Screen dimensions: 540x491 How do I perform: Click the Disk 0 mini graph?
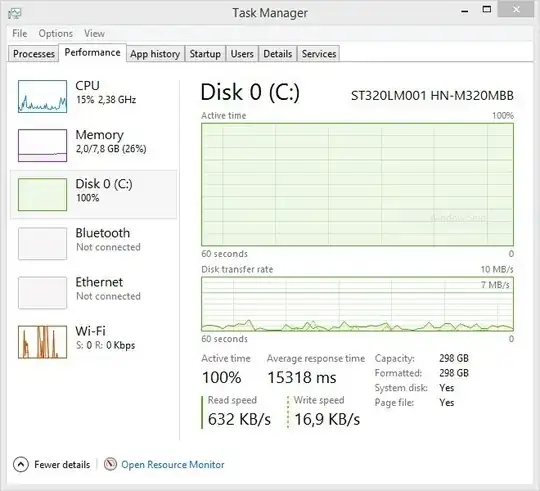pyautogui.click(x=42, y=194)
